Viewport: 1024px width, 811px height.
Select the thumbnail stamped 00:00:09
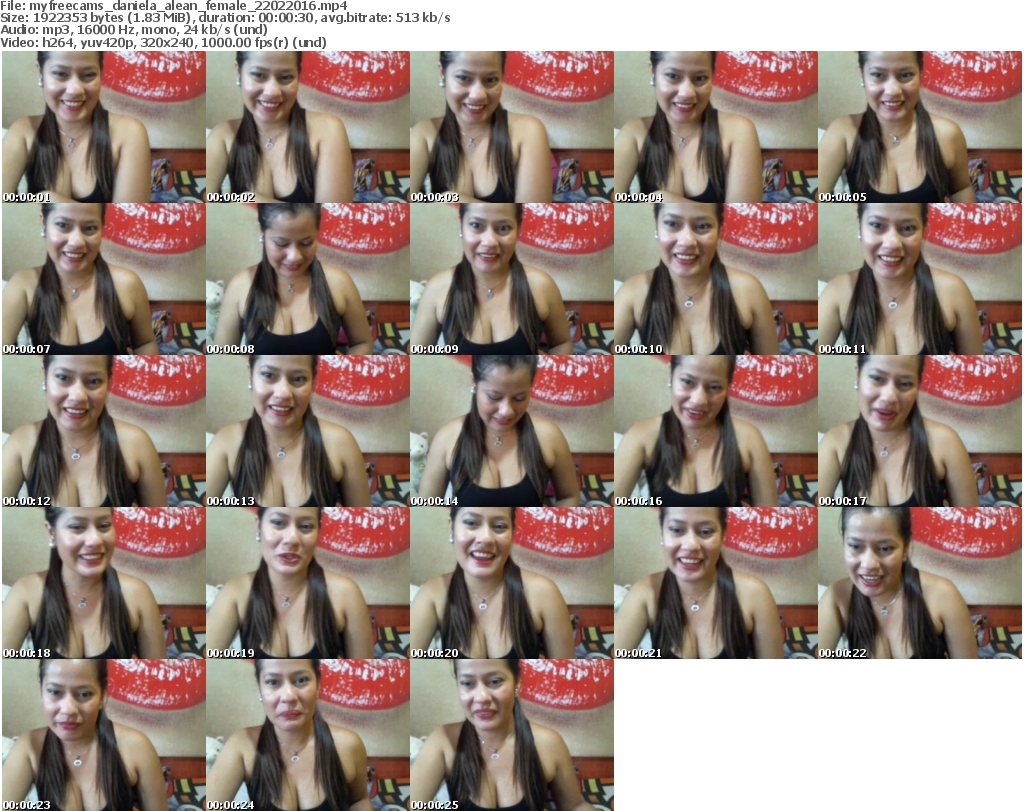(511, 279)
